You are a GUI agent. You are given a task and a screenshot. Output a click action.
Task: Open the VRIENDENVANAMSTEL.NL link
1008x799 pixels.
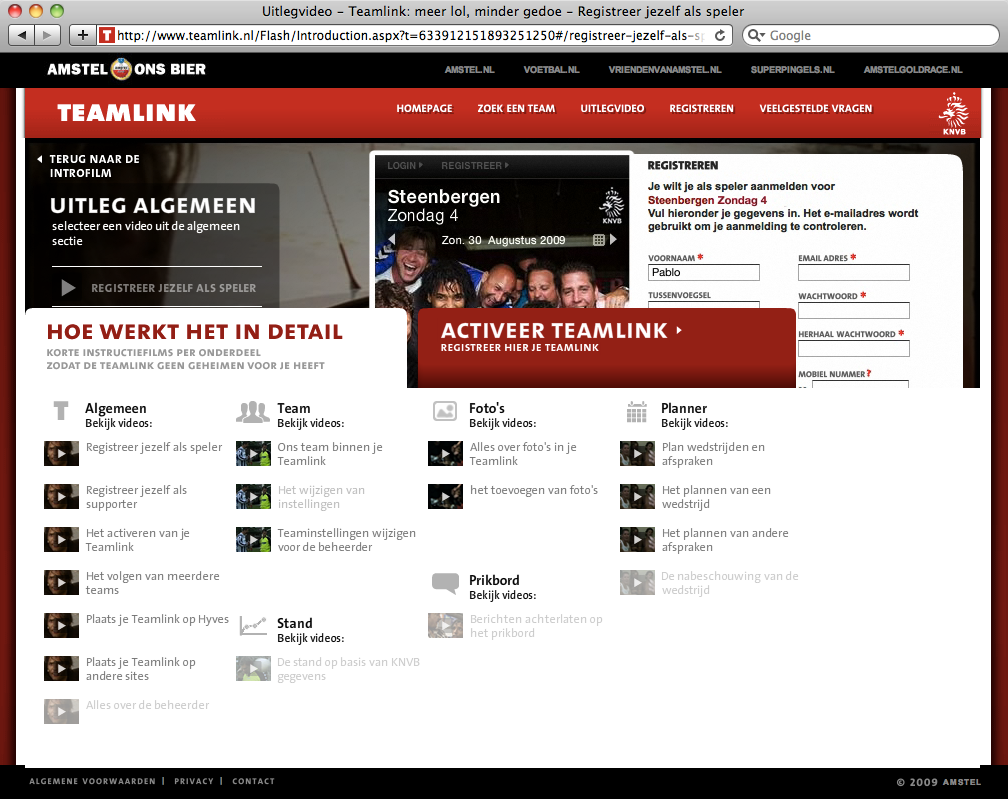point(665,69)
